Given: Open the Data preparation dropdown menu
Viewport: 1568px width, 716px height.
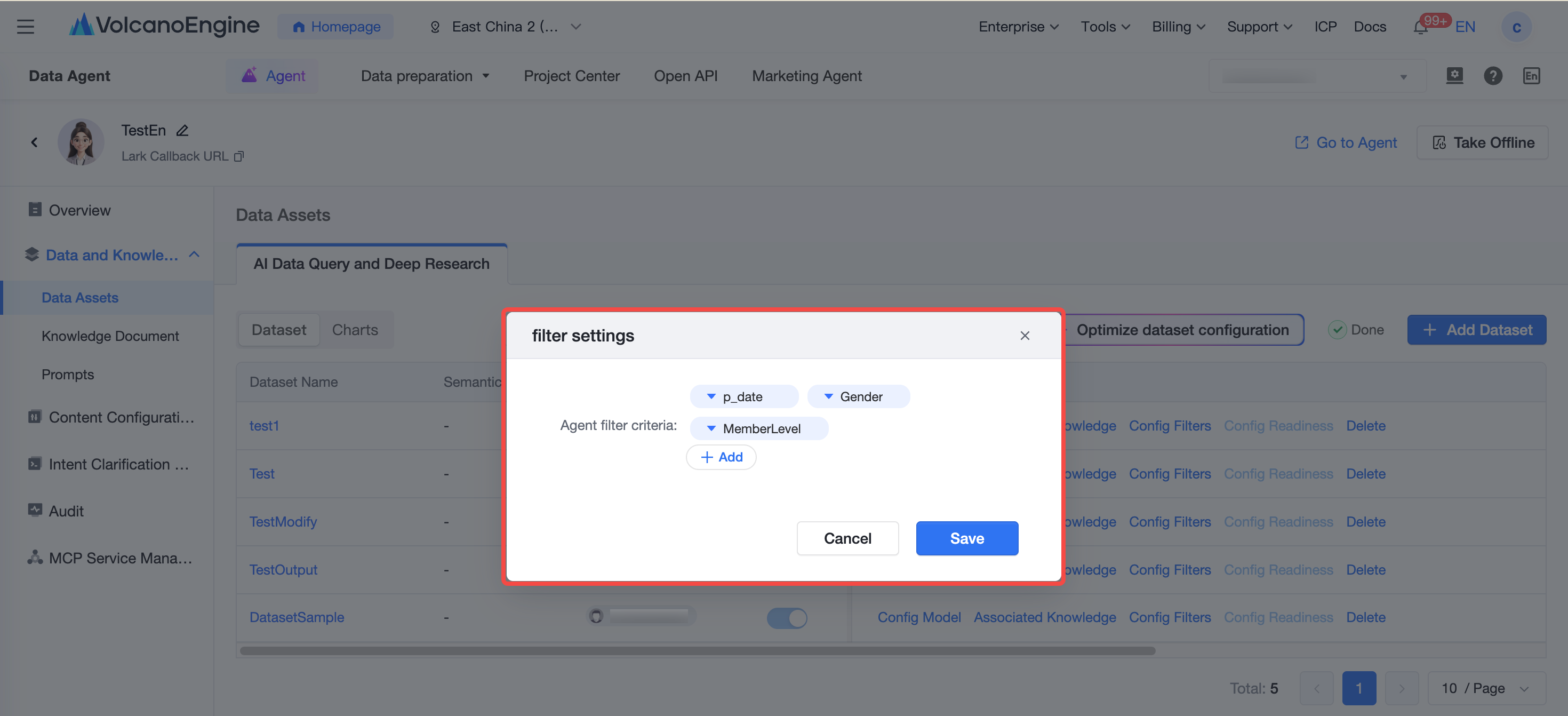Looking at the screenshot, I should tap(425, 76).
